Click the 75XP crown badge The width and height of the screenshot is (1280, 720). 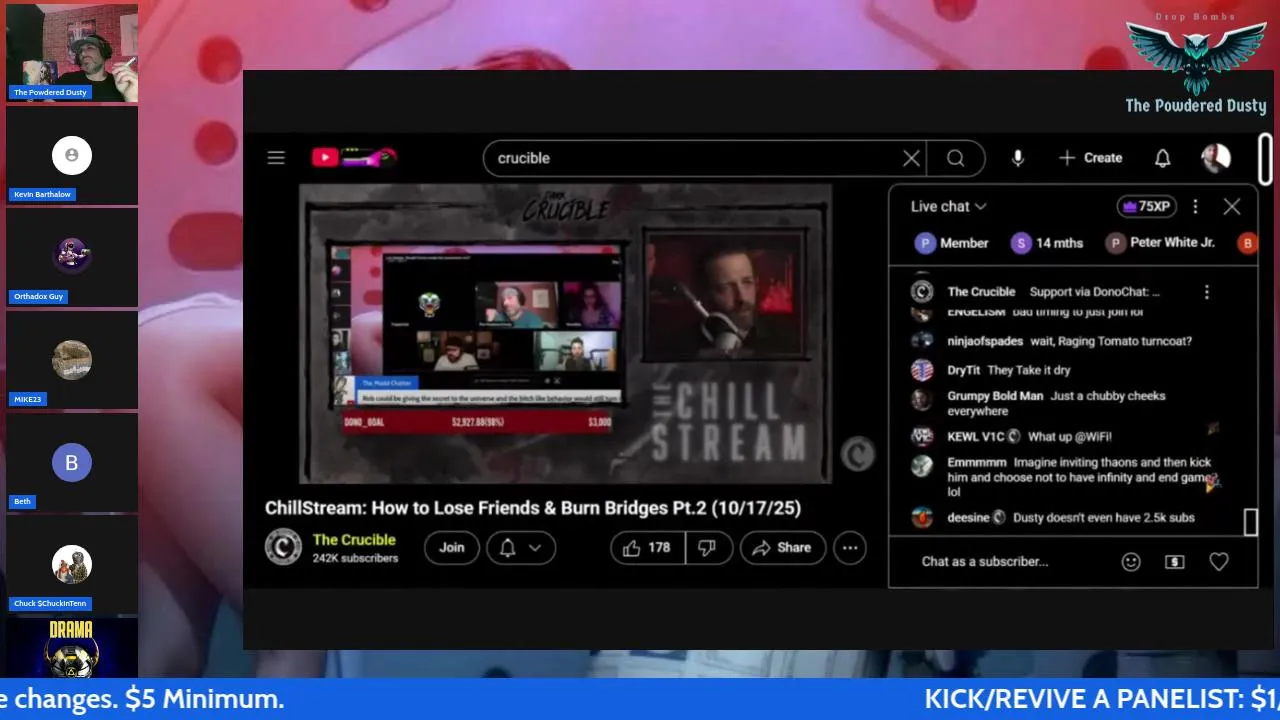[1147, 206]
